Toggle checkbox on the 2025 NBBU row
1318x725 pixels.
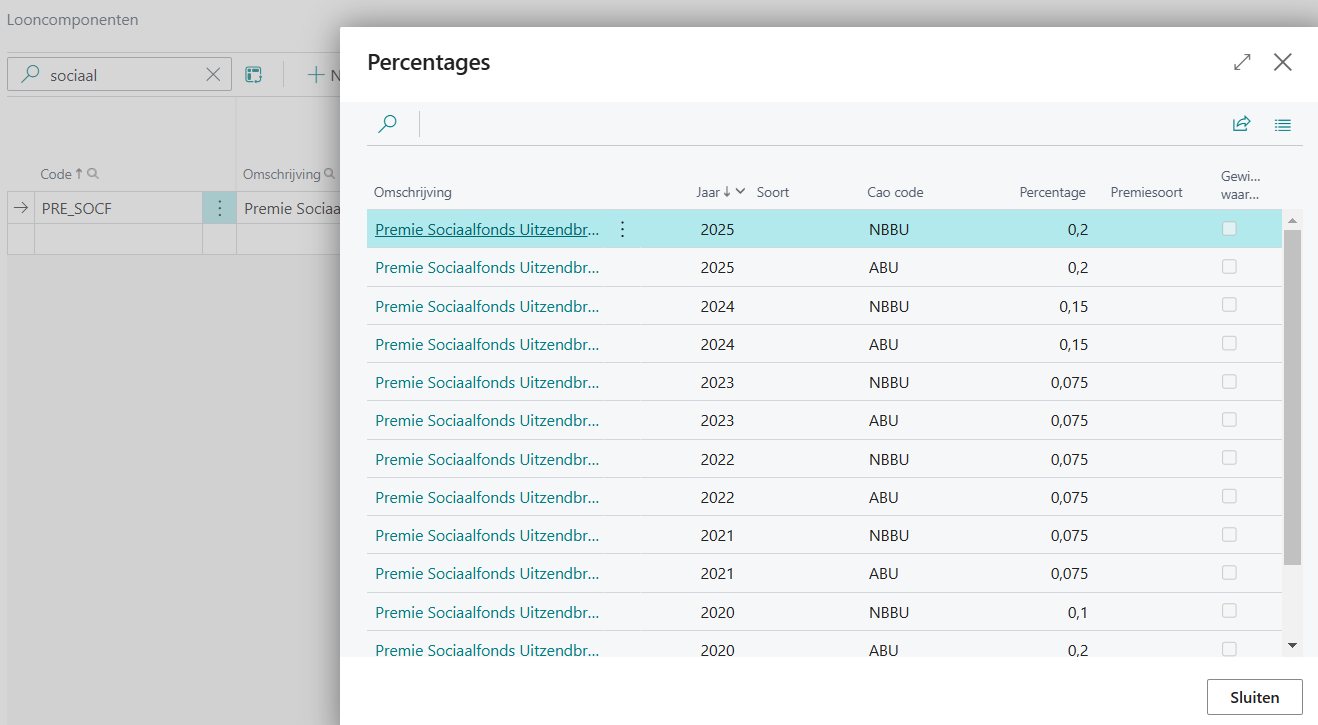[1229, 229]
